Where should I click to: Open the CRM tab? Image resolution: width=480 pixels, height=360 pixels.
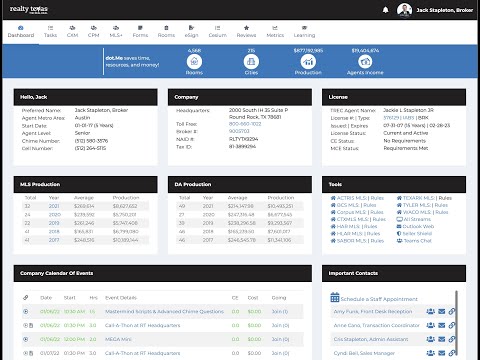coord(72,32)
